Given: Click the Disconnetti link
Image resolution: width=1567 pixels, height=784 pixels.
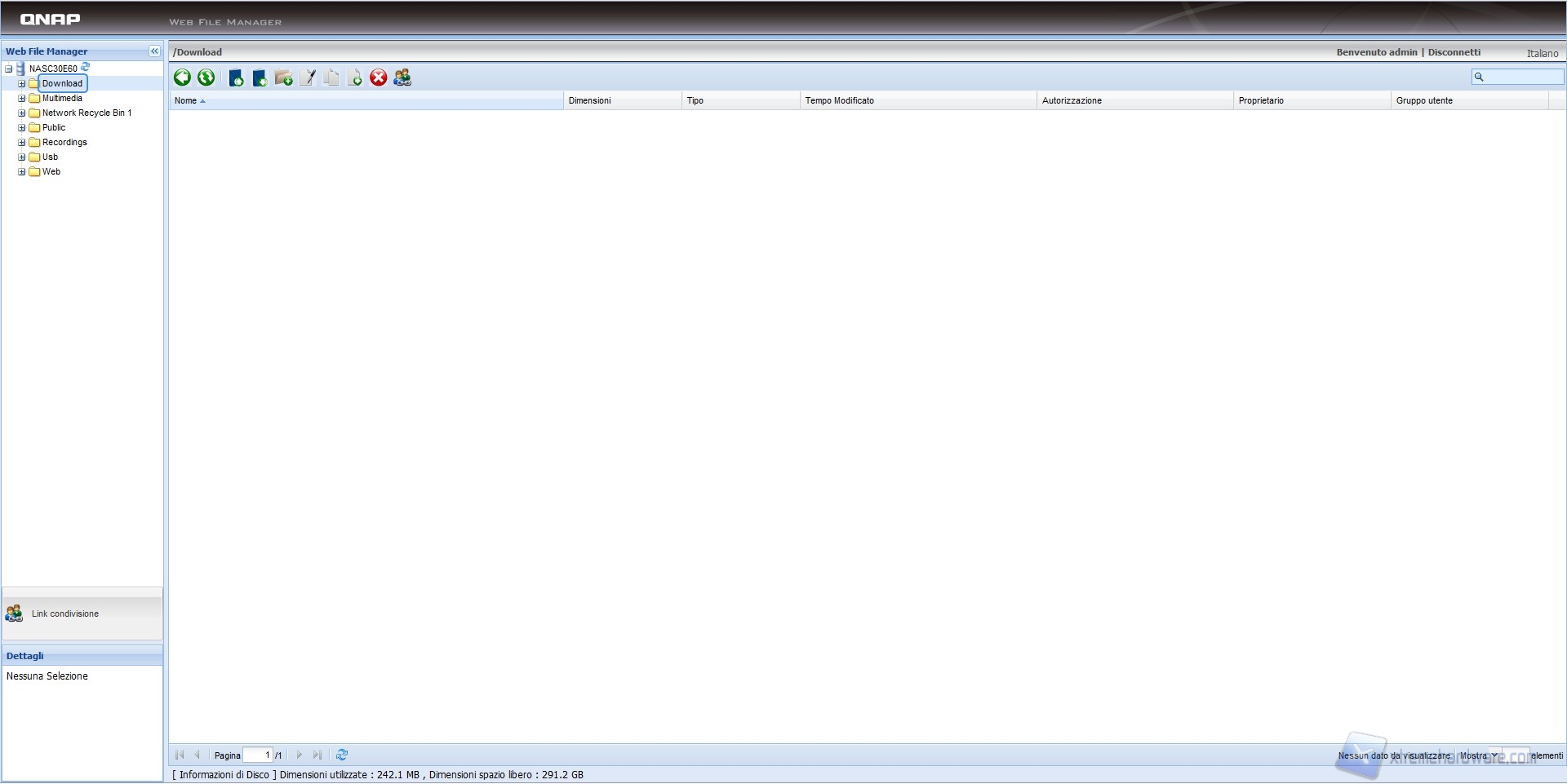Looking at the screenshot, I should click(x=1454, y=52).
